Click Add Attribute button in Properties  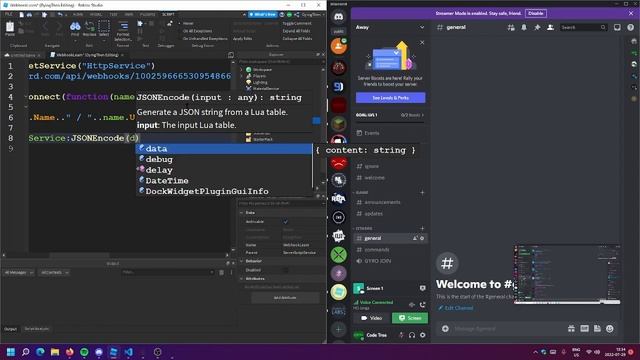point(285,298)
